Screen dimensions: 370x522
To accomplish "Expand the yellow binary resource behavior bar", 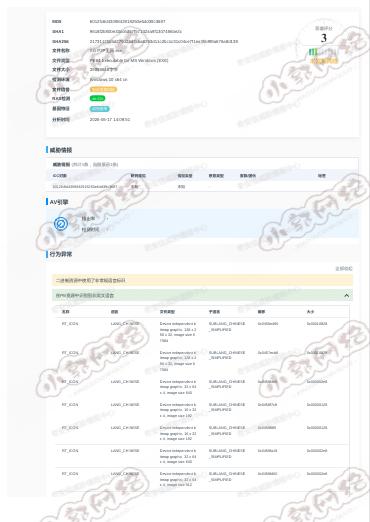I will point(202,280).
